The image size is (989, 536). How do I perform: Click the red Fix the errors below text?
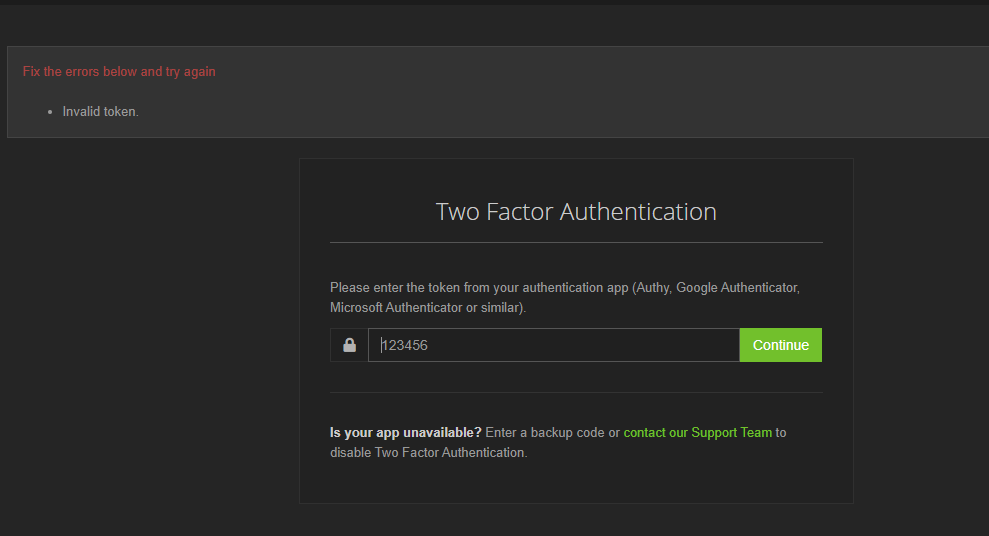119,72
